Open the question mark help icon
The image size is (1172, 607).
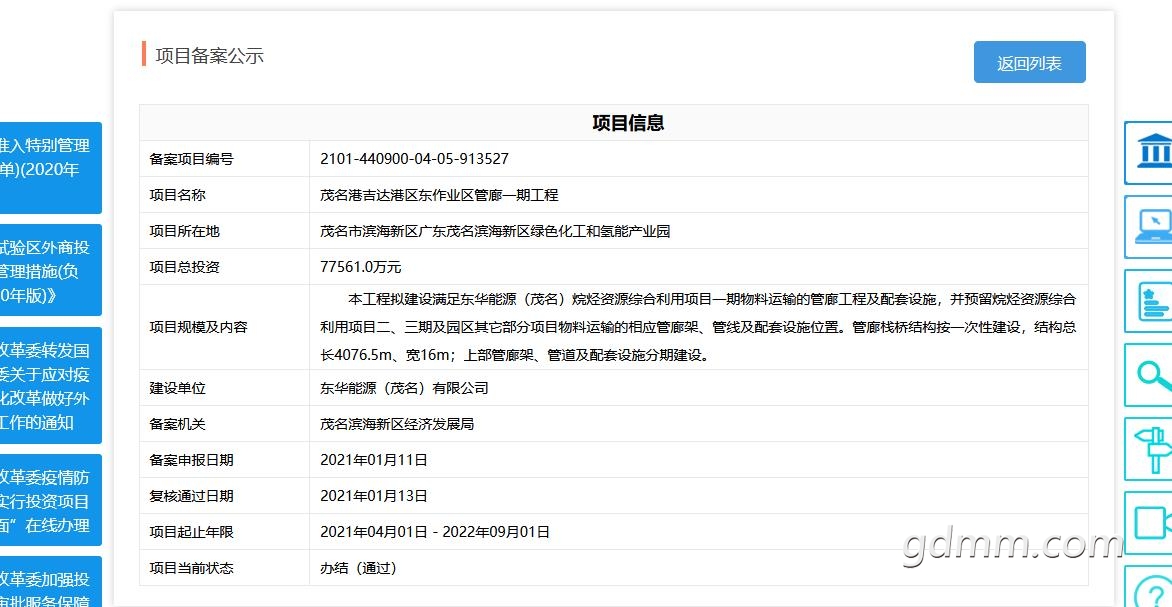tap(1149, 587)
